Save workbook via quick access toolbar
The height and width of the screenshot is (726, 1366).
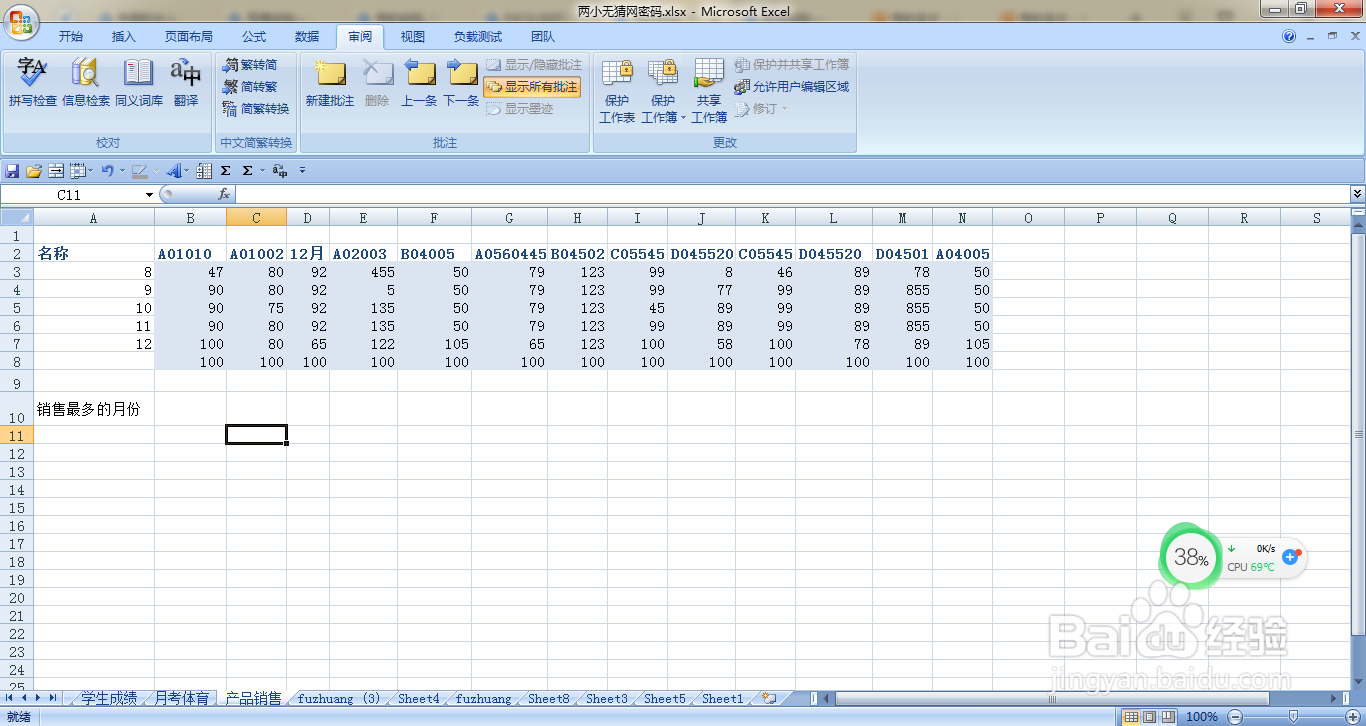(x=13, y=171)
